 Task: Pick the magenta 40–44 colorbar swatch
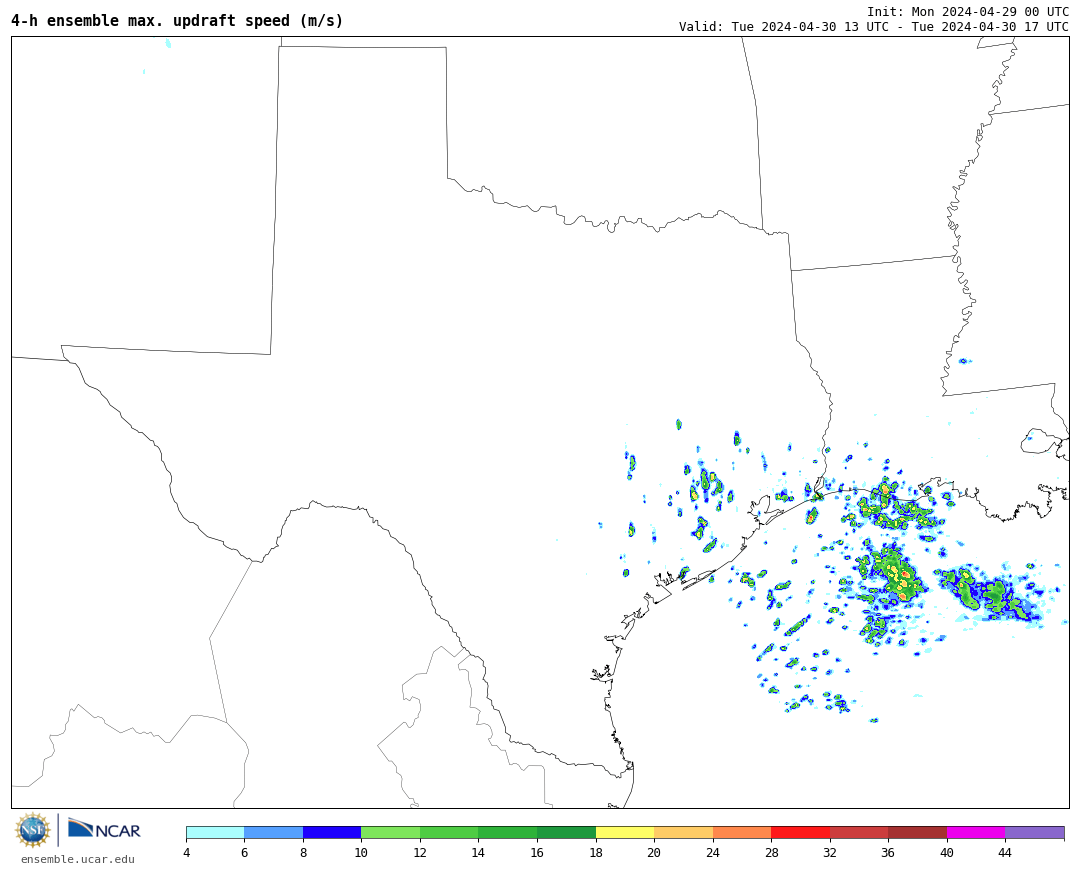click(x=976, y=832)
